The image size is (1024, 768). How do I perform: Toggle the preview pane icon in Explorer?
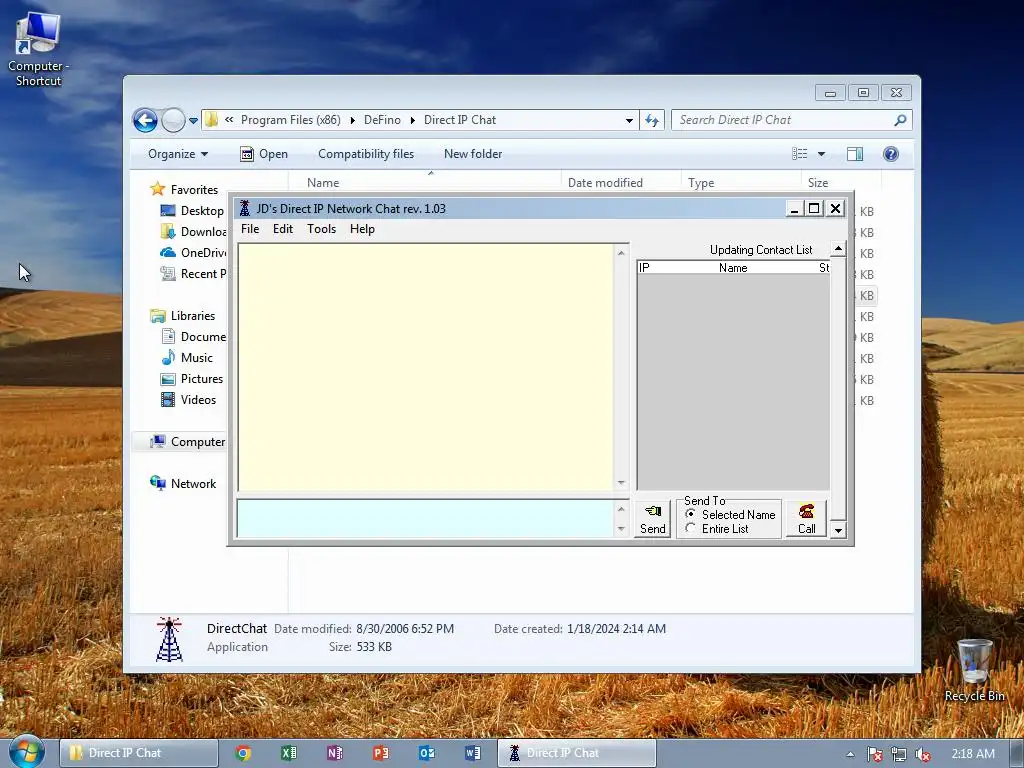[x=854, y=154]
